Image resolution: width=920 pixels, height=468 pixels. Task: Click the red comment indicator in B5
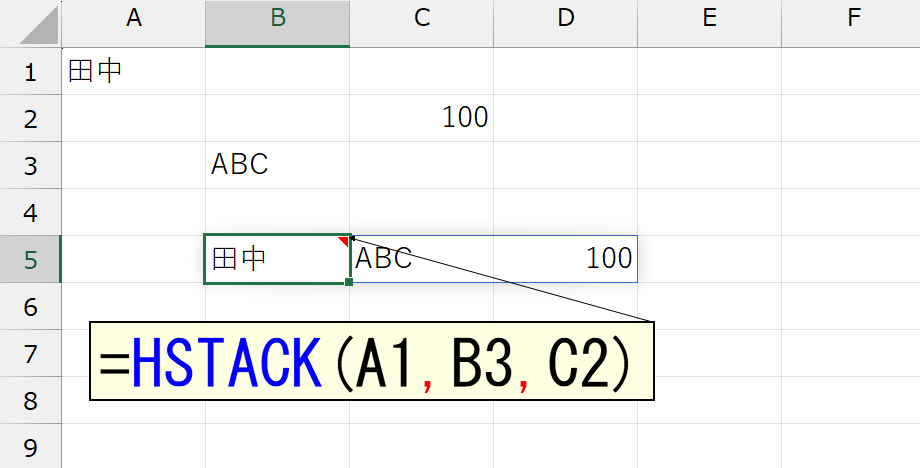344,240
